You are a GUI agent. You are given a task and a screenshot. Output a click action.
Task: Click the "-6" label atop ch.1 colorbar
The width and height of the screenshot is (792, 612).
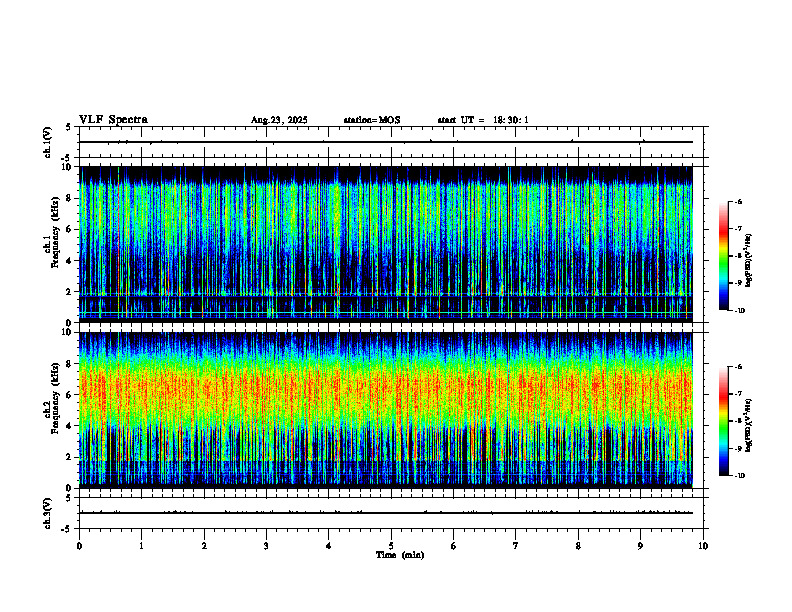click(x=738, y=202)
